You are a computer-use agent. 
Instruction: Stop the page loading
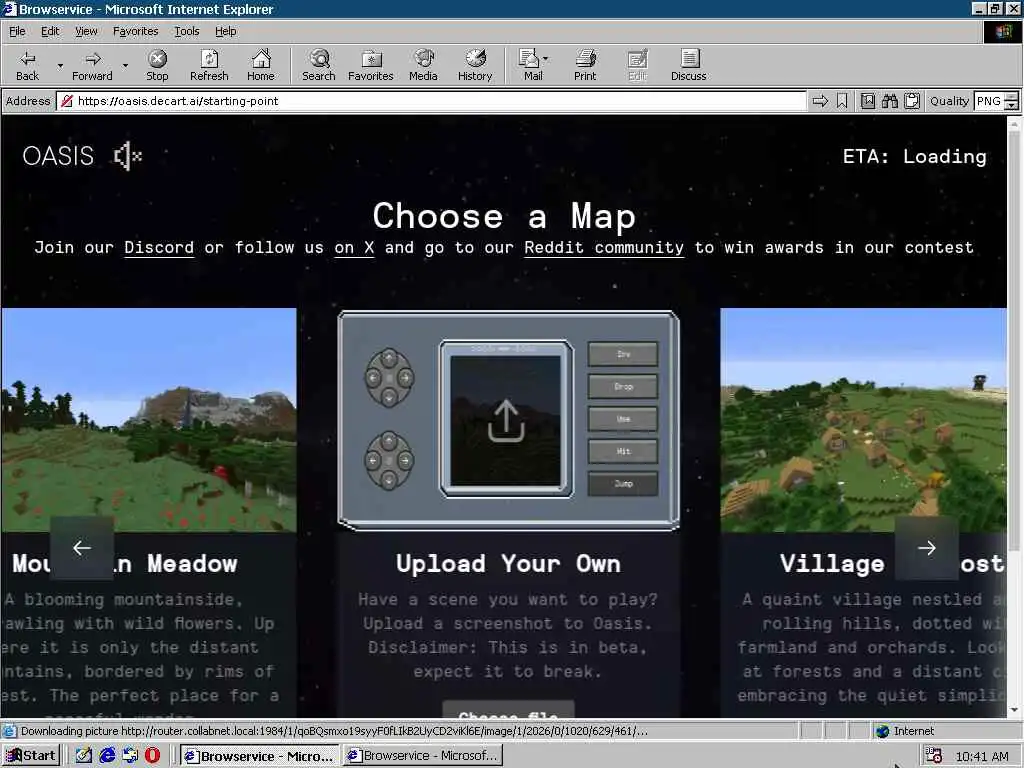pyautogui.click(x=157, y=65)
